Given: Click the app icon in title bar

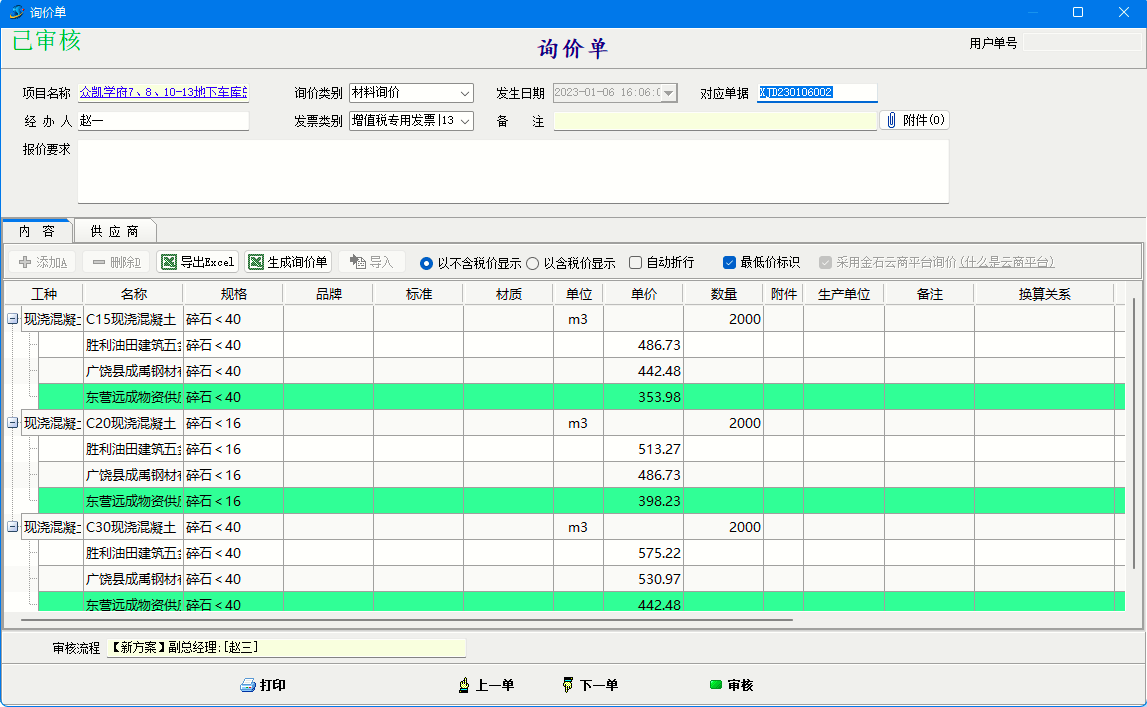Looking at the screenshot, I should click(16, 12).
